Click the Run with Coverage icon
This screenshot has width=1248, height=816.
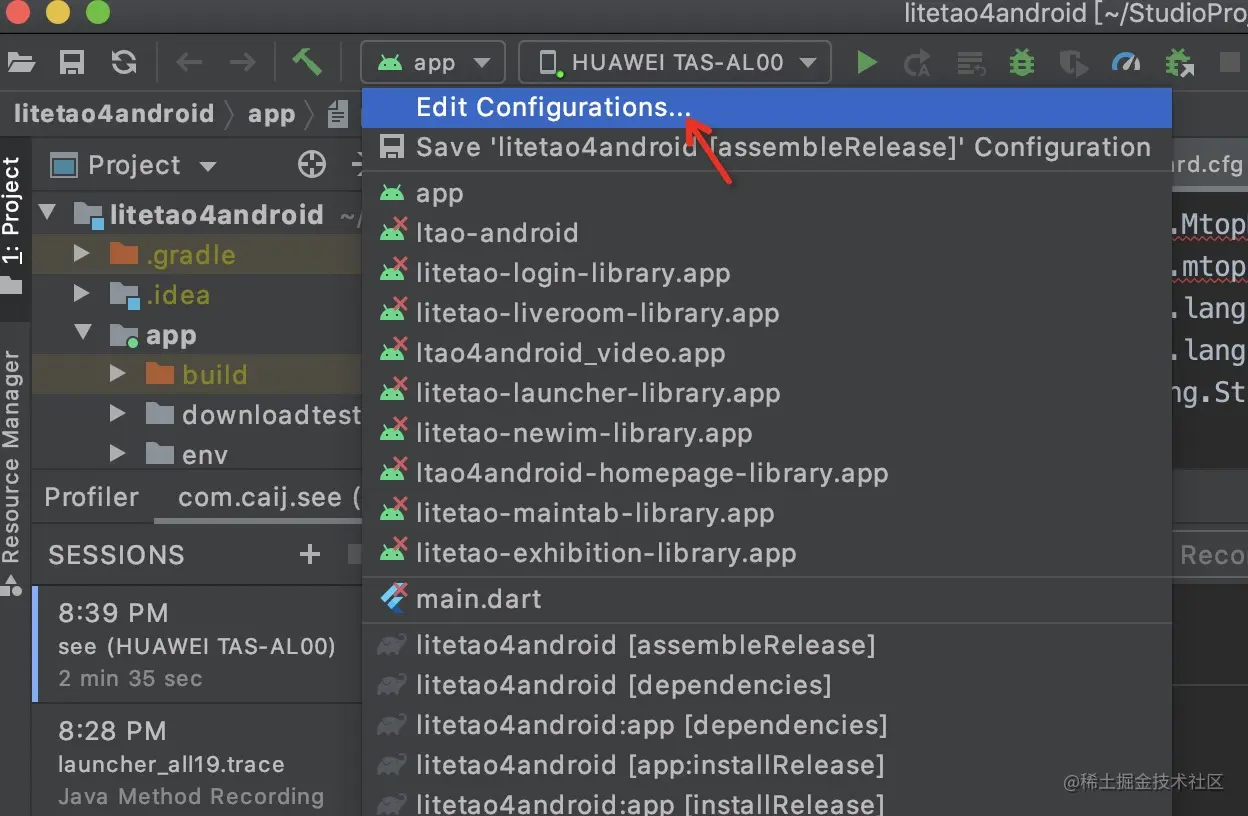tap(1073, 63)
